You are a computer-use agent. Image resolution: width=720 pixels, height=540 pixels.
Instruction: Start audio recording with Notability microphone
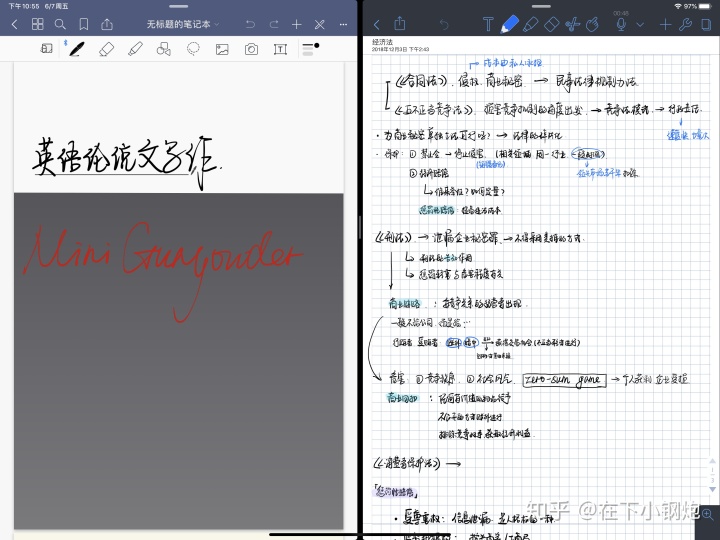[621, 24]
